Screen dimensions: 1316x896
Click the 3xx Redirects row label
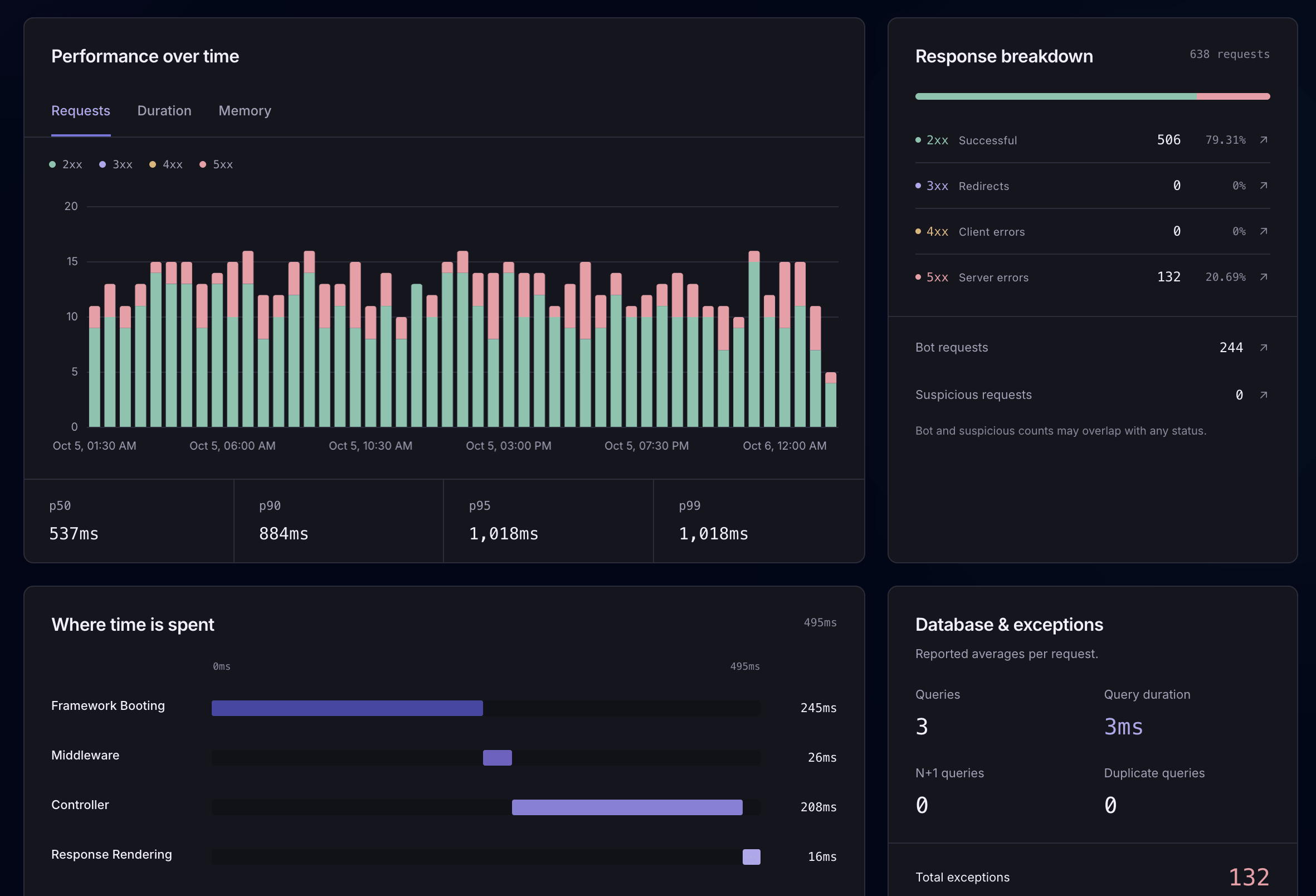coord(962,186)
